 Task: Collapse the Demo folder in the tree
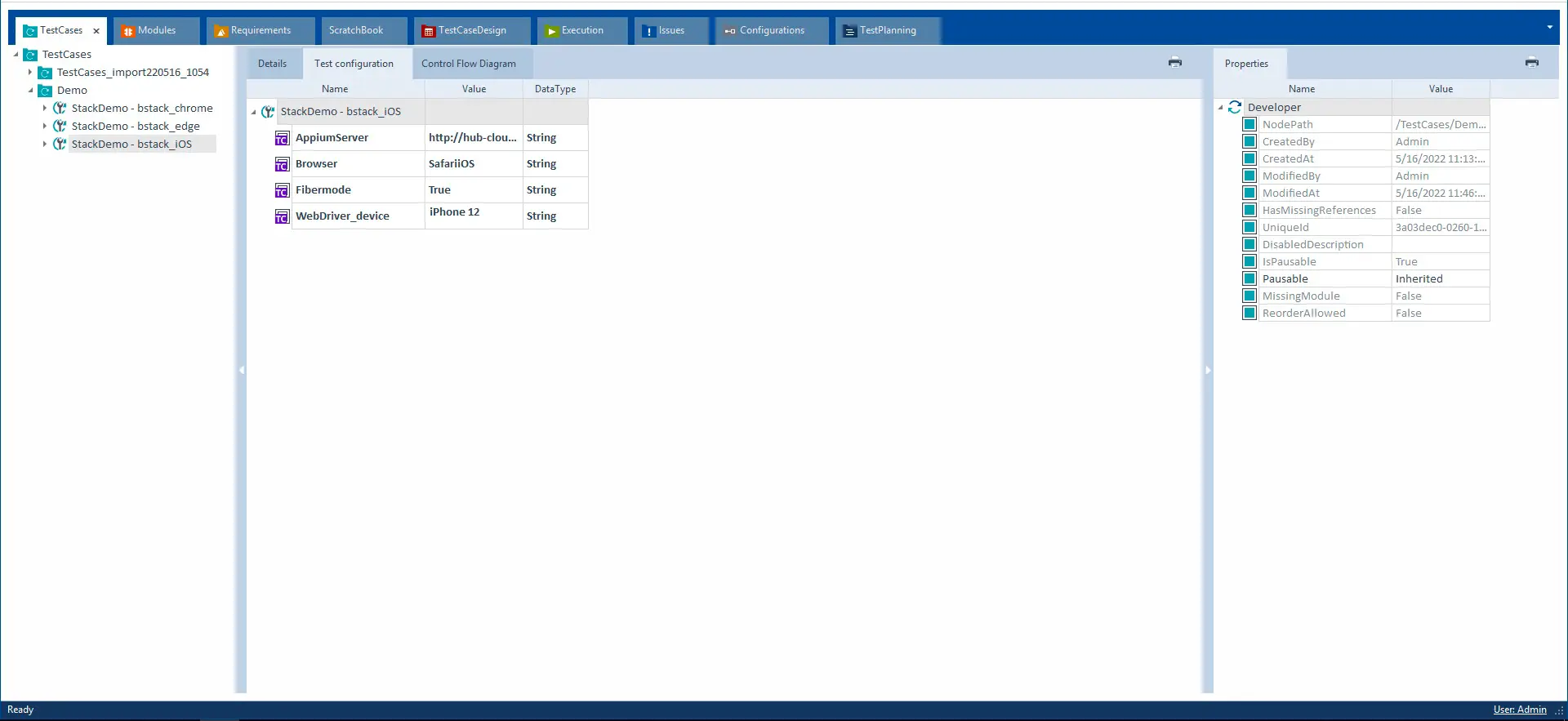(31, 91)
